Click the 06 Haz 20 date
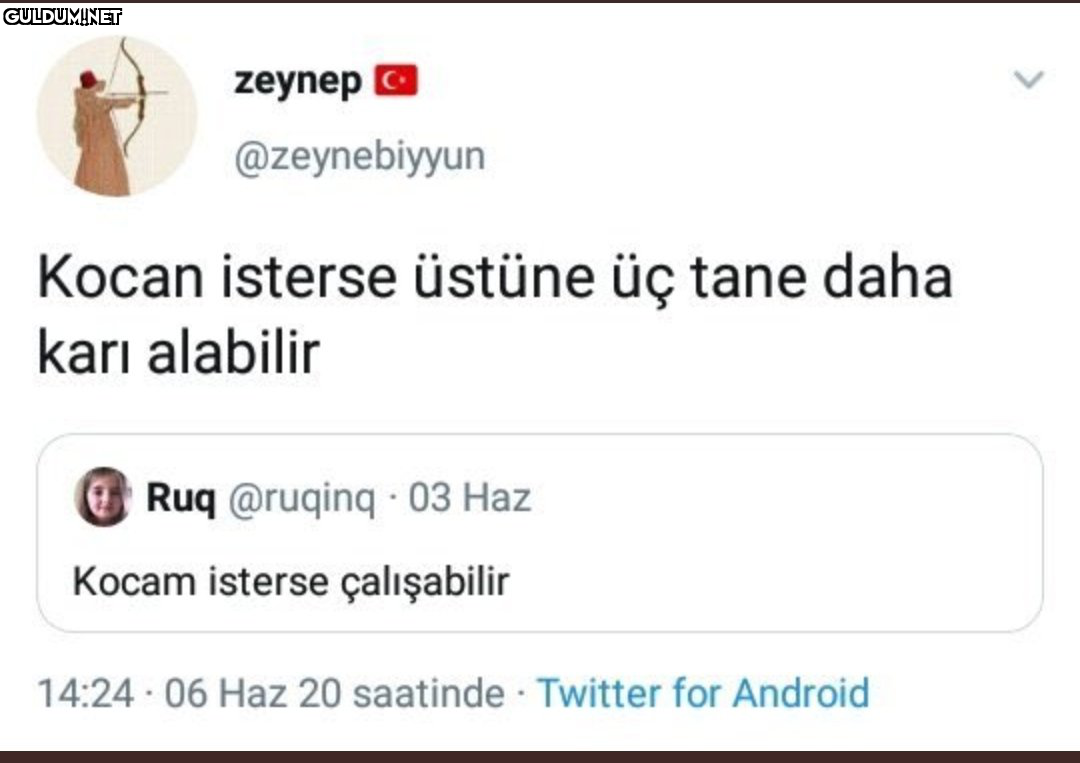Screen dimensions: 1080x763 click(x=253, y=692)
